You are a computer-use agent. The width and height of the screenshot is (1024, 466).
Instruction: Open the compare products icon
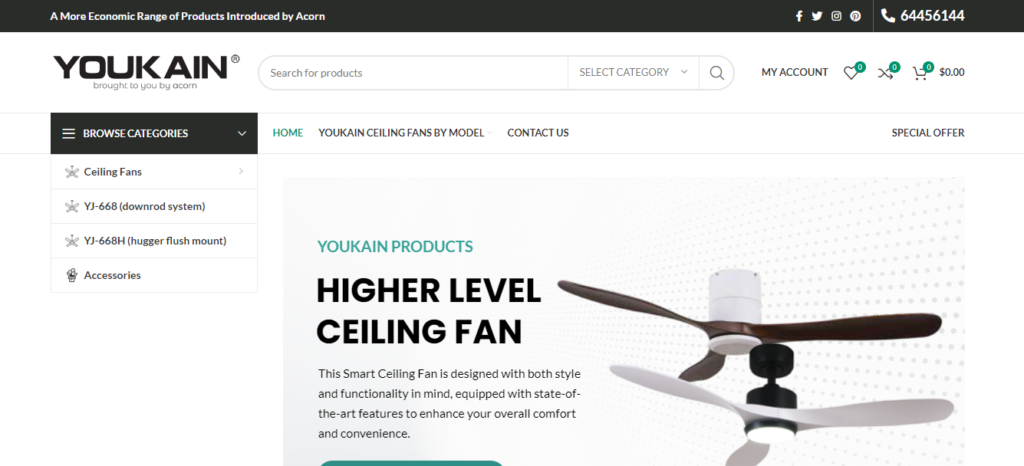click(885, 73)
